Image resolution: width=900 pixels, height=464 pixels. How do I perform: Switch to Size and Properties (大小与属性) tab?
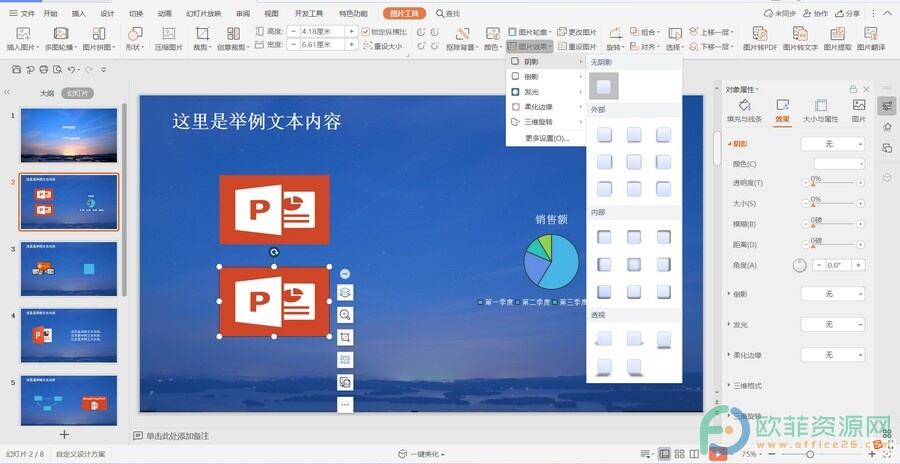pos(820,111)
